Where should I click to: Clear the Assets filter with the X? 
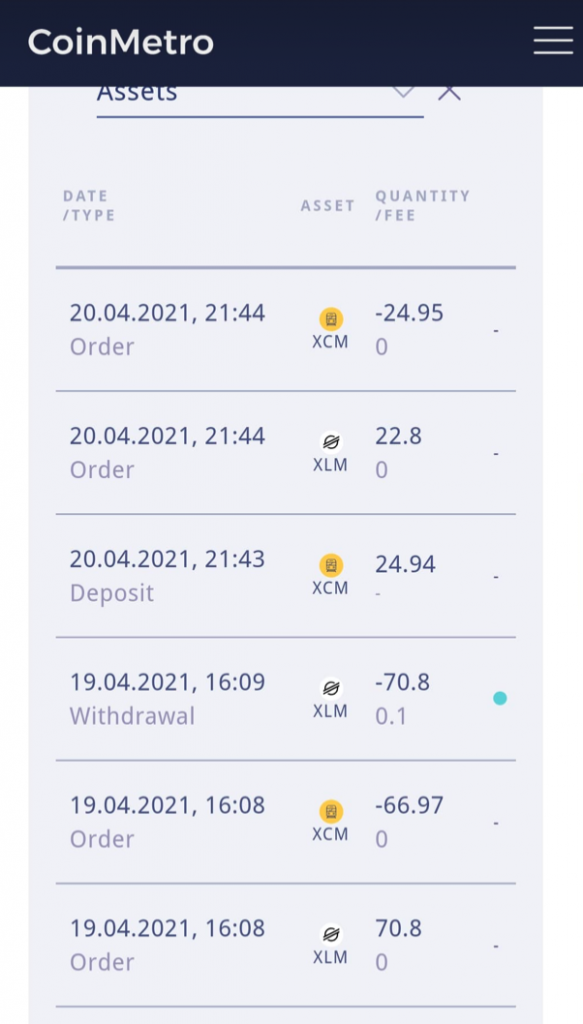point(449,90)
